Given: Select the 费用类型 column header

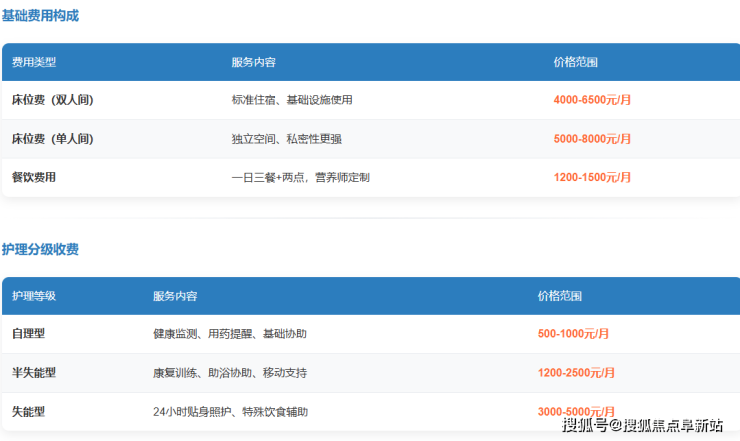Looking at the screenshot, I should 34,62.
